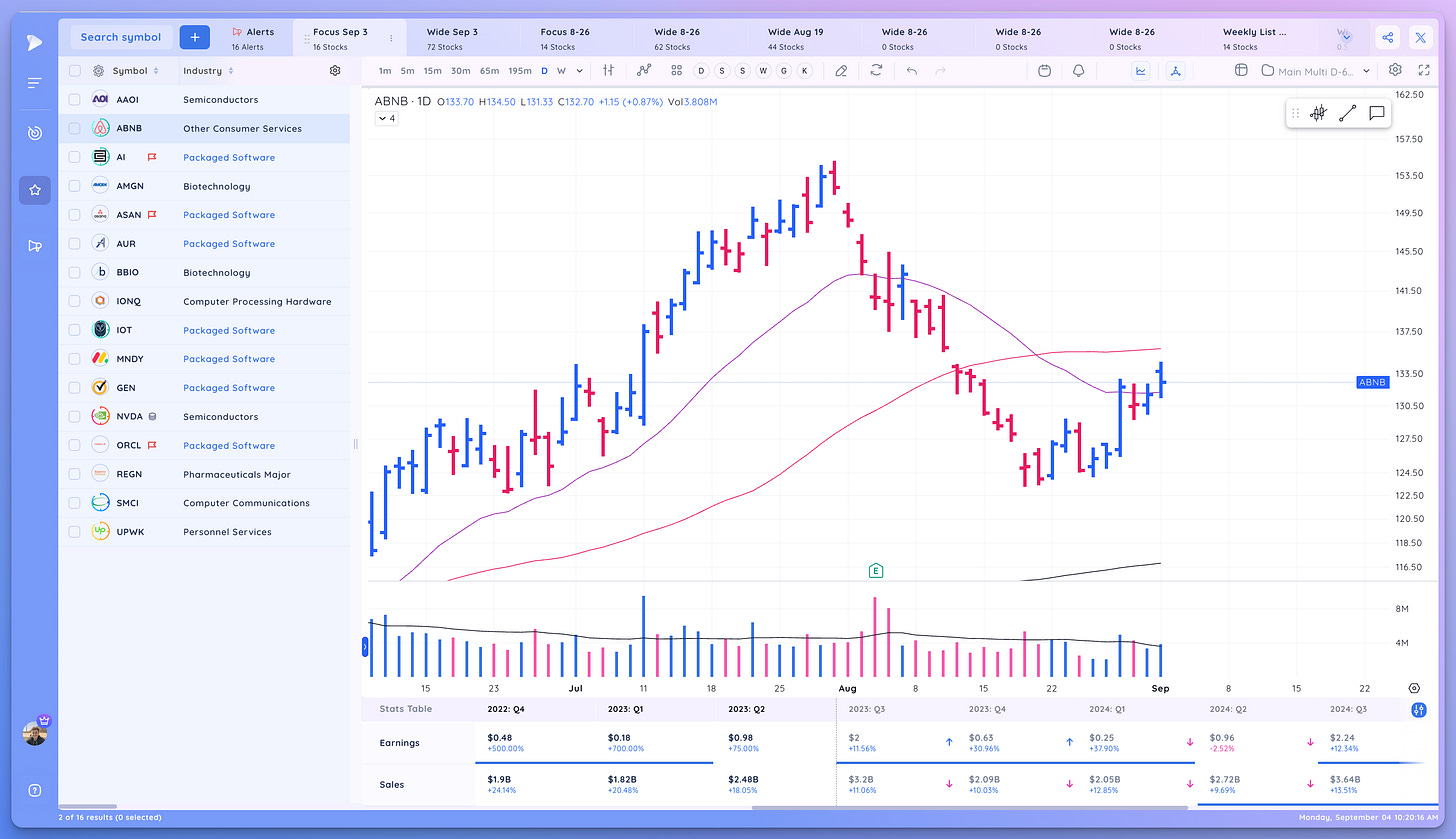Image resolution: width=1456 pixels, height=839 pixels.
Task: Open the Focus Sep 3 tab options menu
Action: pyautogui.click(x=391, y=38)
